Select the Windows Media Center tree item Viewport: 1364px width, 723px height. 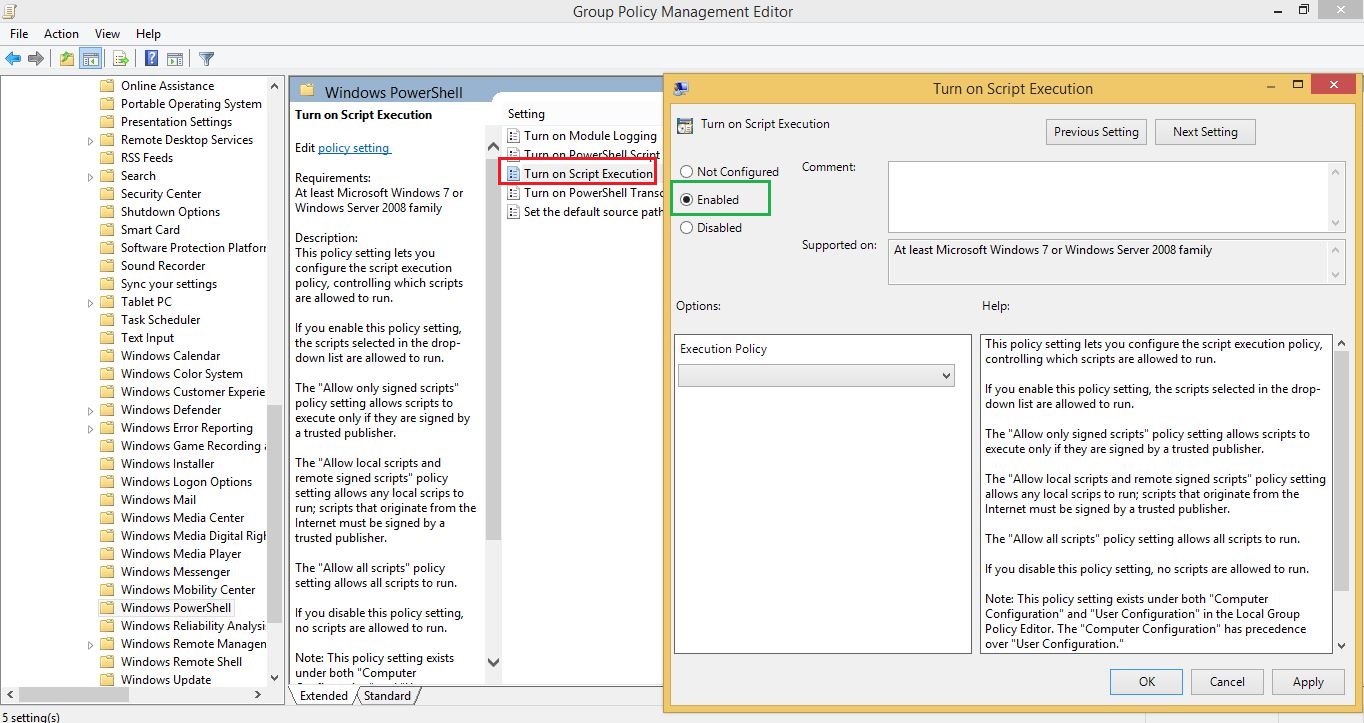pyautogui.click(x=183, y=518)
